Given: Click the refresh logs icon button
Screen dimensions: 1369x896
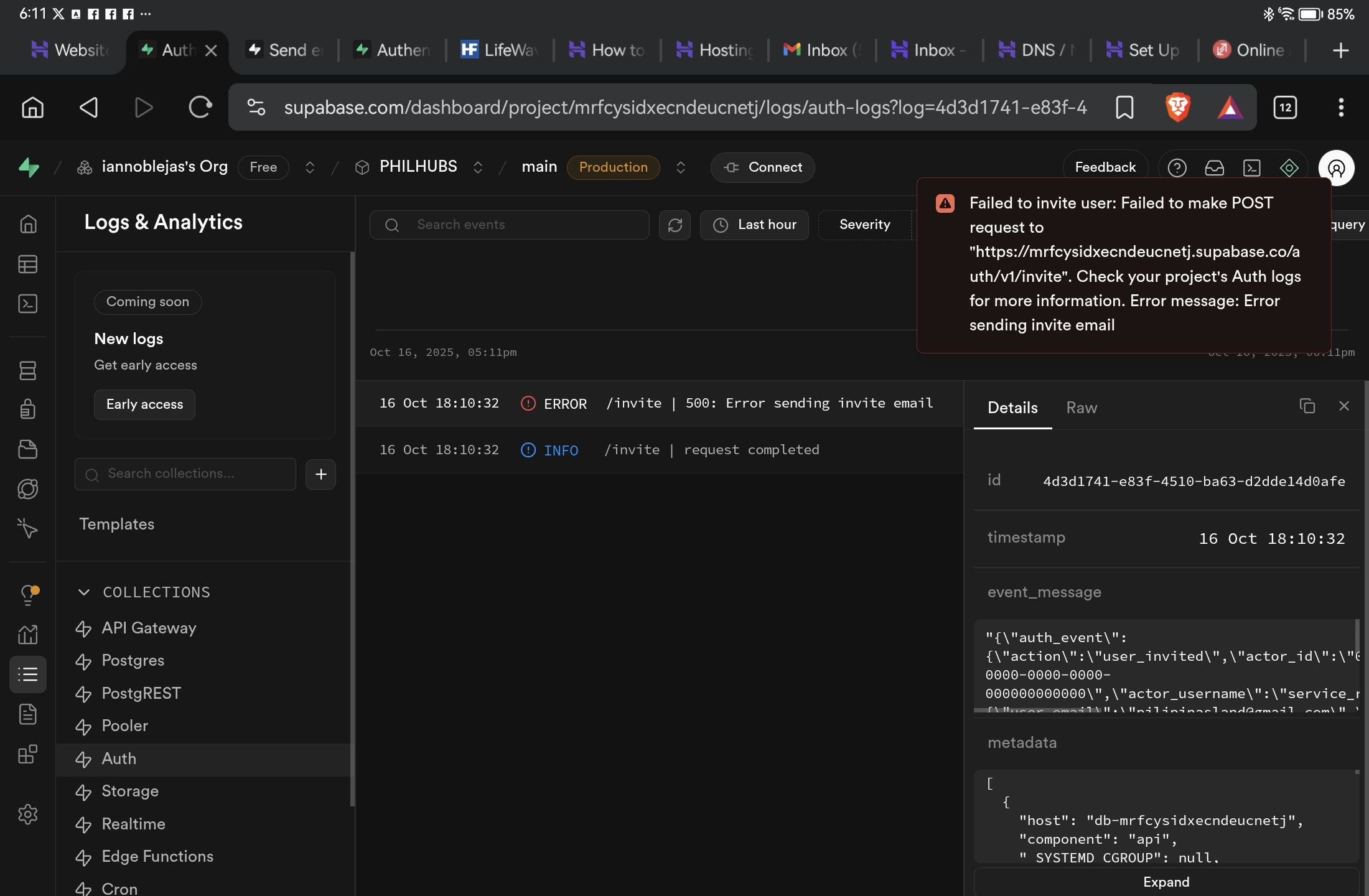Looking at the screenshot, I should point(675,225).
